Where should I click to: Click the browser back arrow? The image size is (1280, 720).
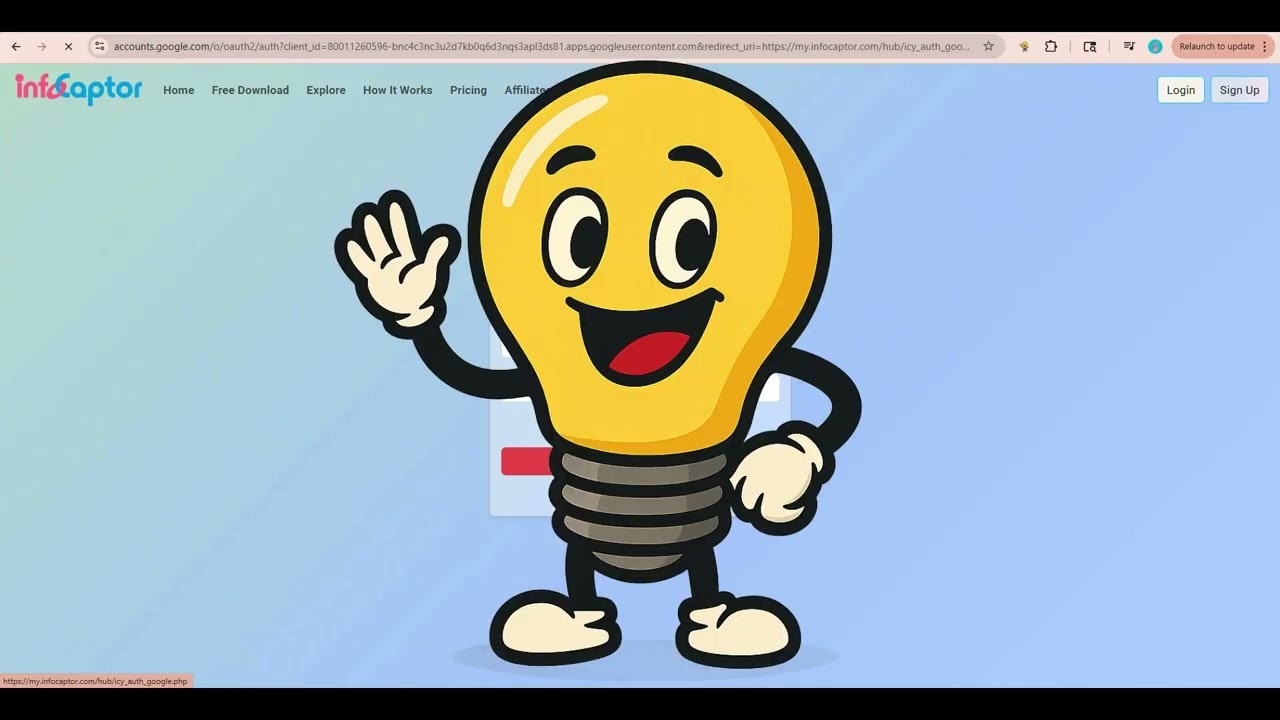click(15, 46)
